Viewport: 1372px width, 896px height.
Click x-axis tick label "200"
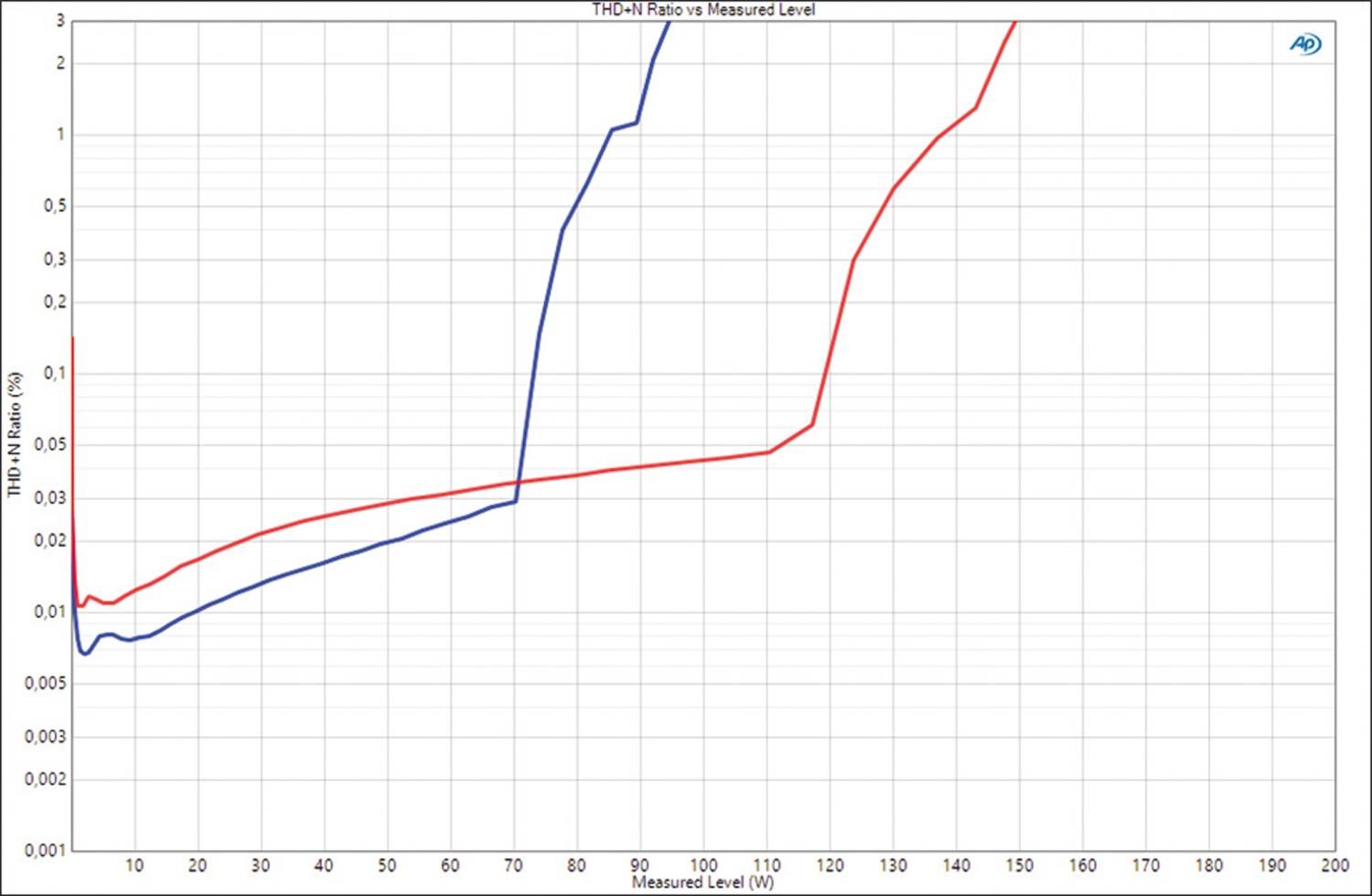(x=1334, y=865)
